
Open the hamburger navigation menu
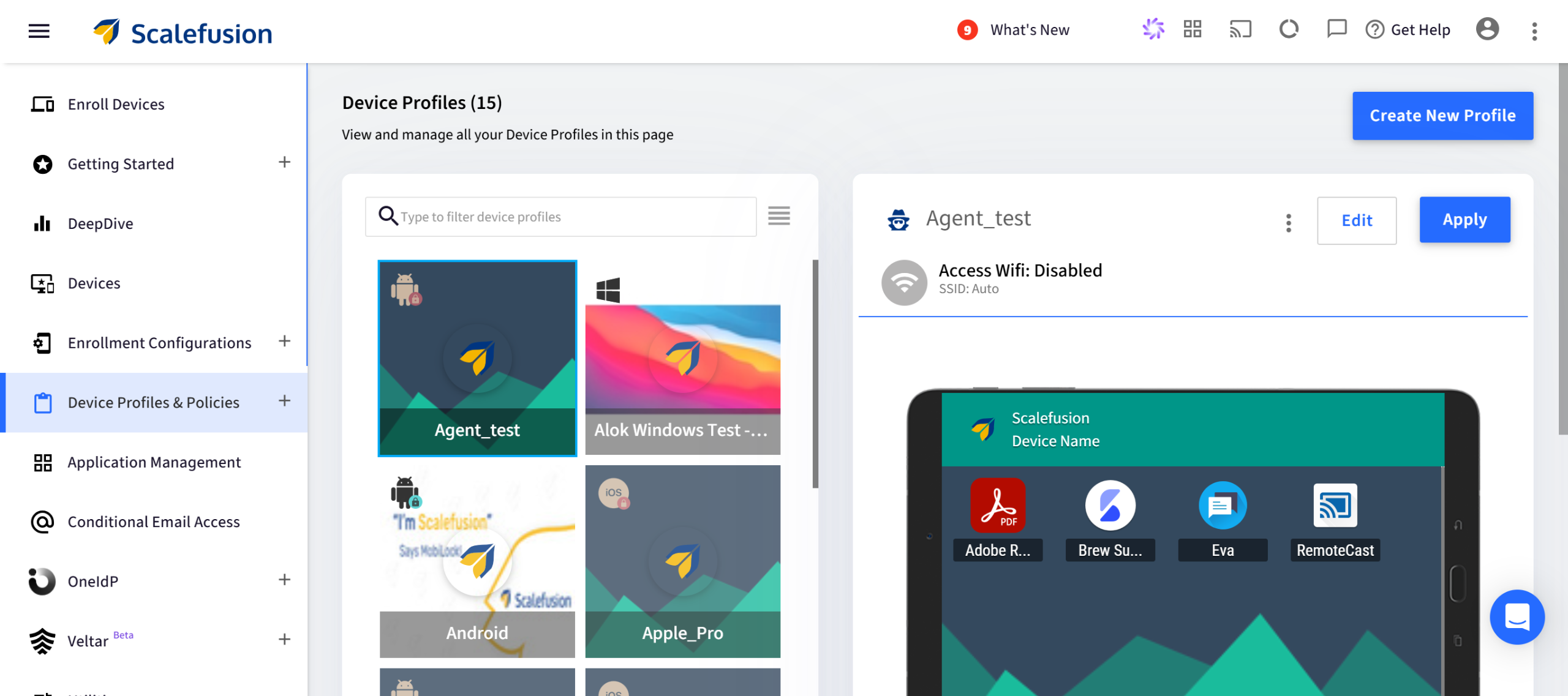[x=39, y=31]
